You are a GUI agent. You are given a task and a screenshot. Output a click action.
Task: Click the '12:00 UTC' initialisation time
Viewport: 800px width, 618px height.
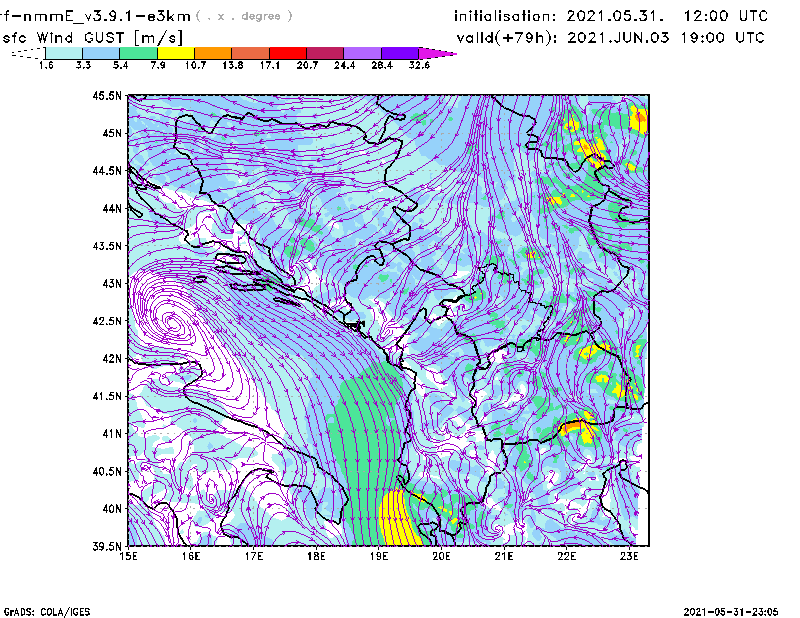726,16
